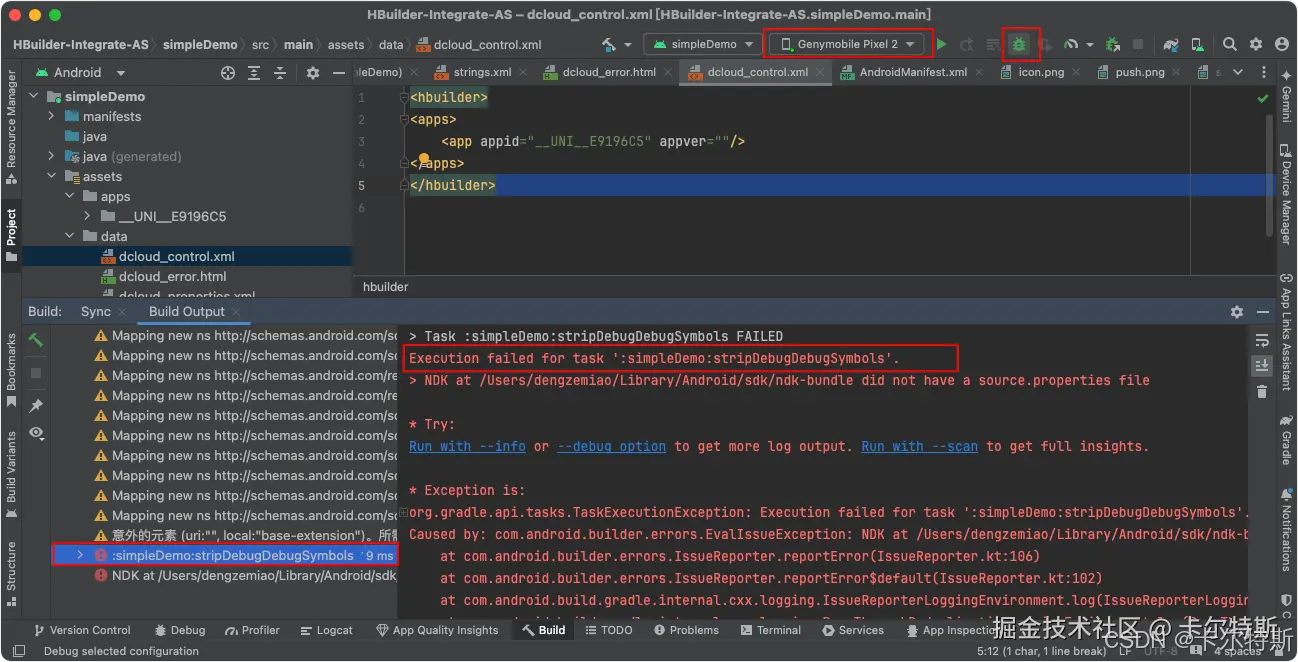The width and height of the screenshot is (1298, 662).
Task: Click the Build panel settings gear
Action: pos(1237,312)
